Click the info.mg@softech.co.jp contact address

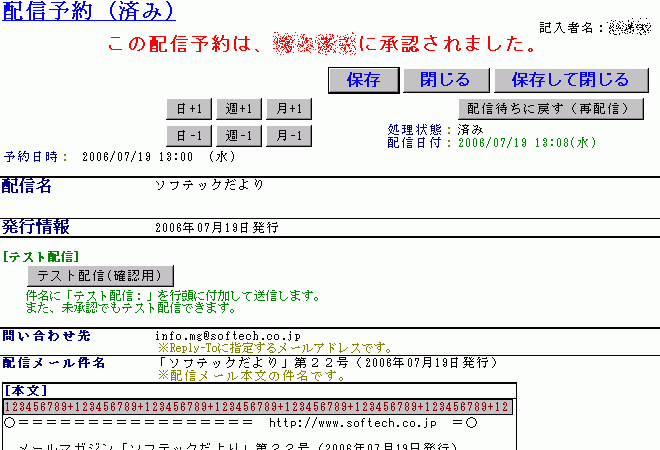[228, 336]
